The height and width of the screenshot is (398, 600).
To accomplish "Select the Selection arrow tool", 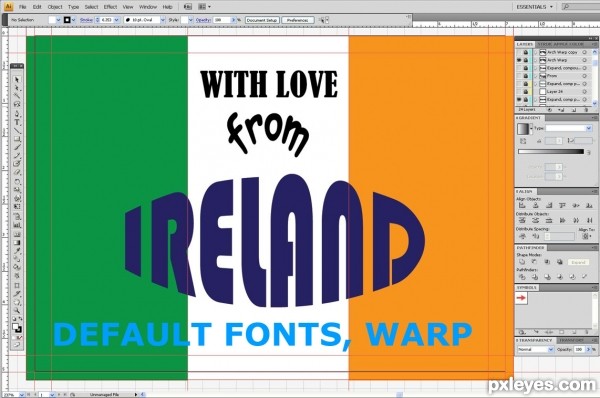I will click(x=16, y=80).
